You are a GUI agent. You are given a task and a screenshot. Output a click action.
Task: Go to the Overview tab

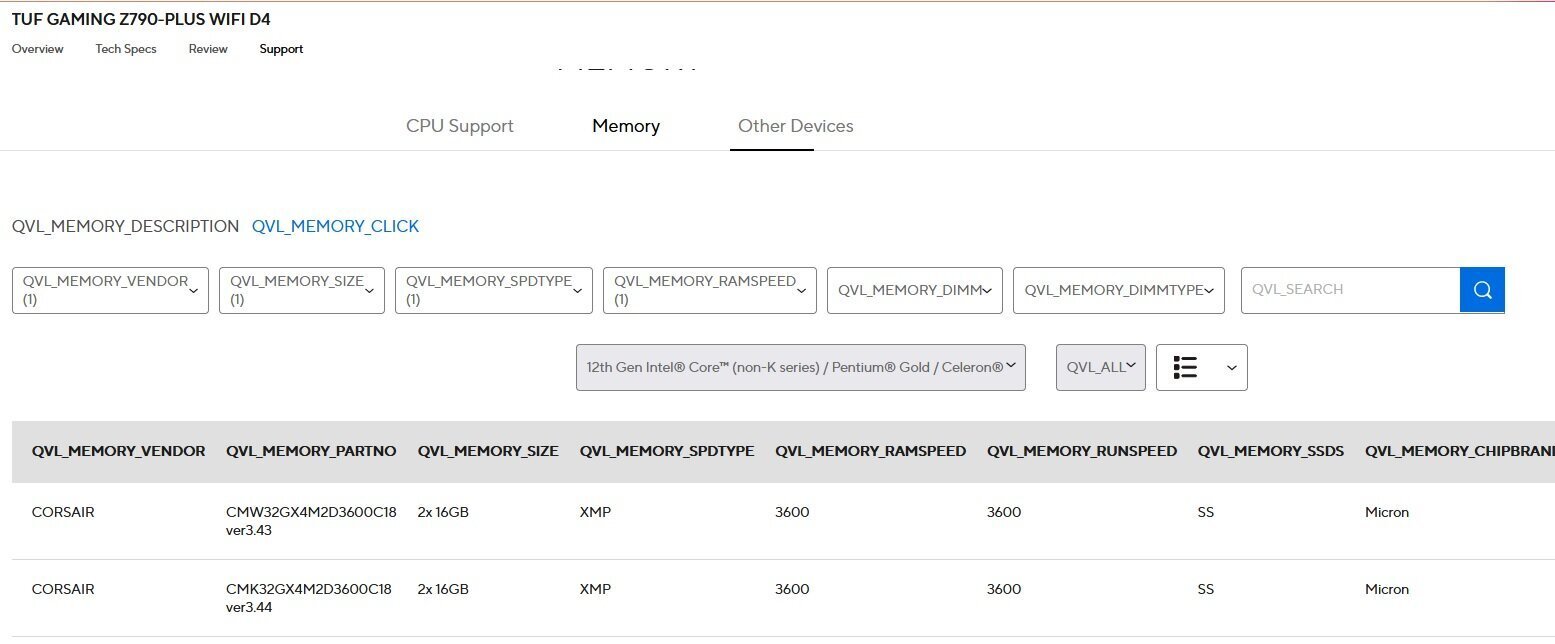click(38, 49)
